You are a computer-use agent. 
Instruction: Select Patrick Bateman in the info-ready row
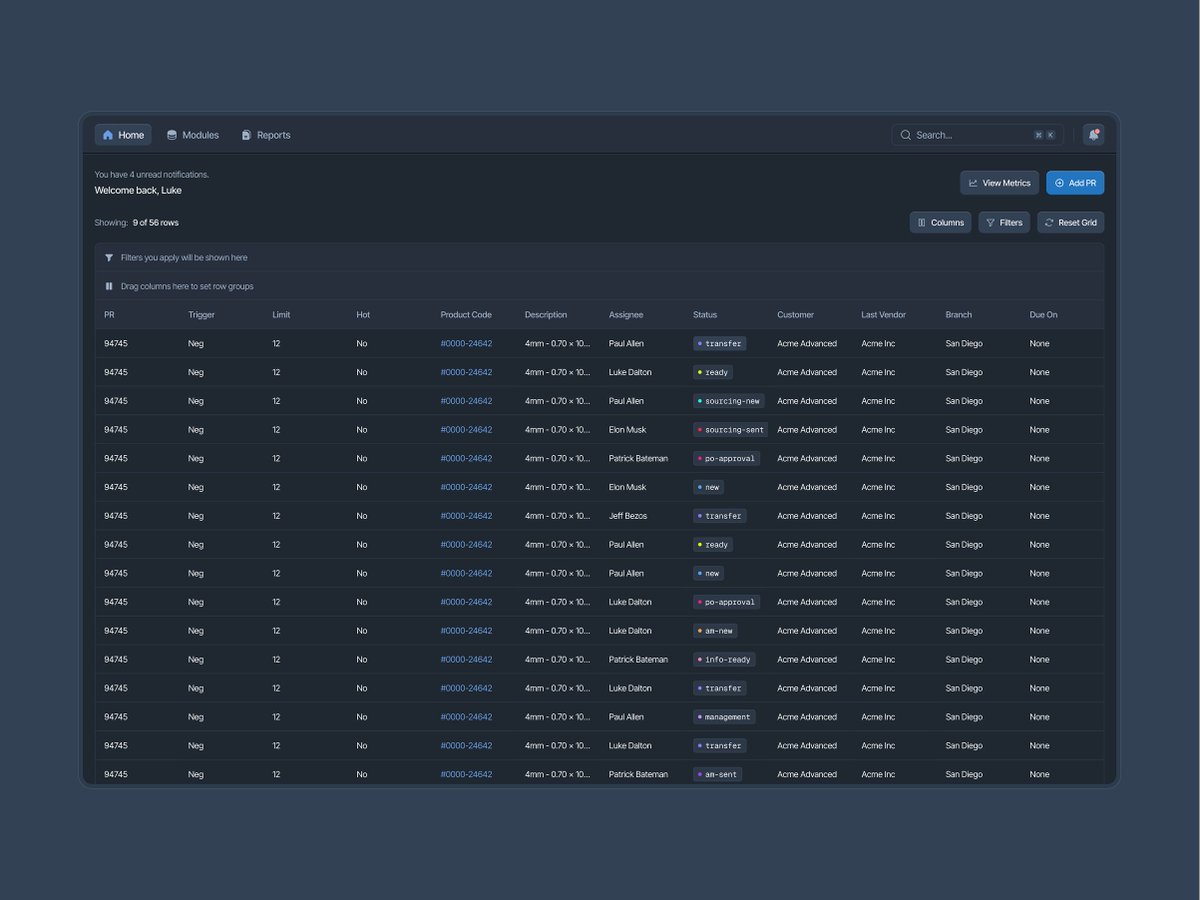[x=638, y=660]
